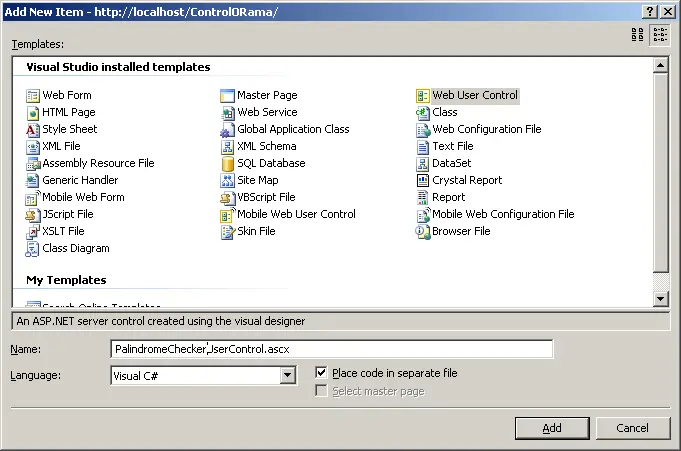Select the Text File label text
Viewport: 681px width, 451px height.
click(x=453, y=146)
